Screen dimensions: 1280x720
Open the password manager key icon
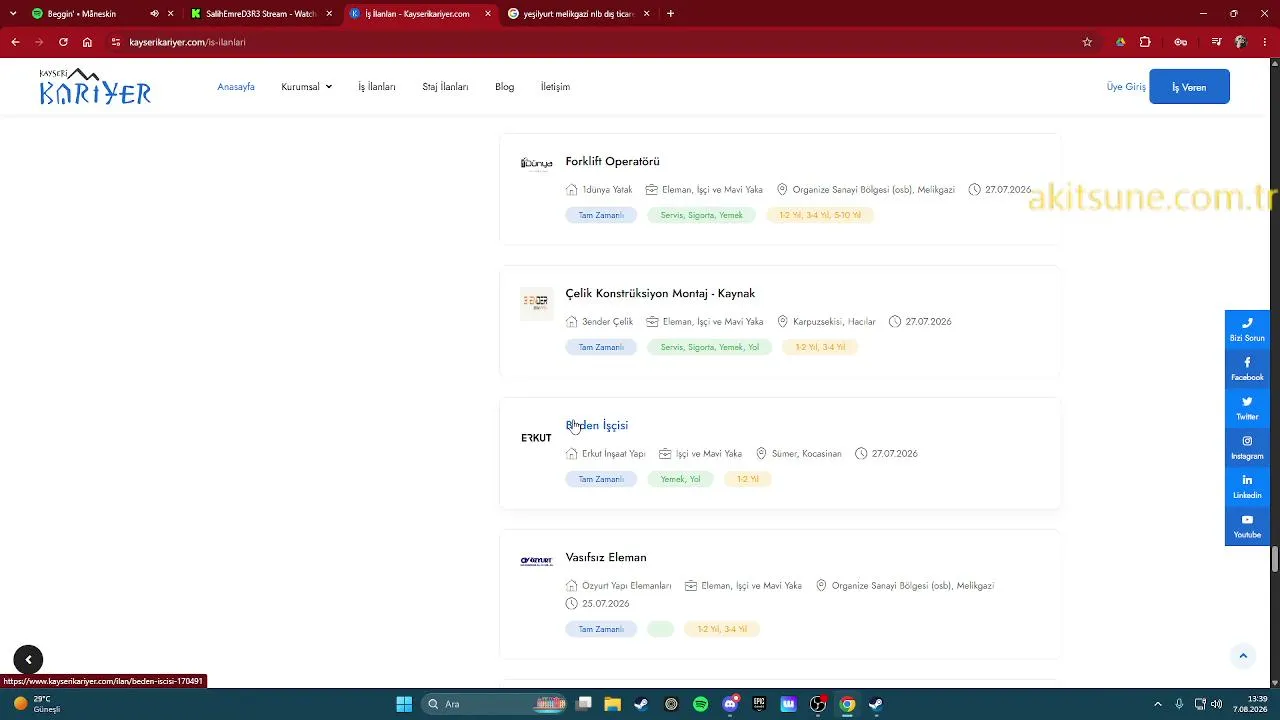pos(1180,42)
